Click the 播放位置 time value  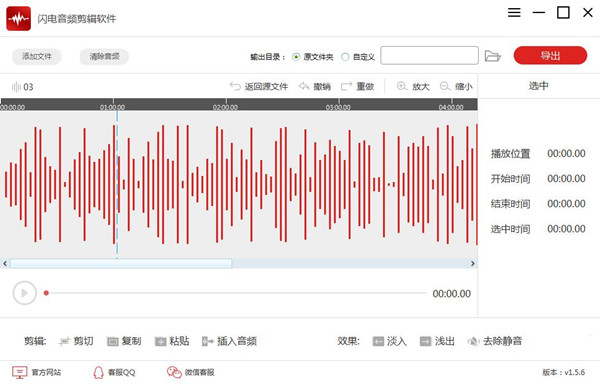(566, 154)
